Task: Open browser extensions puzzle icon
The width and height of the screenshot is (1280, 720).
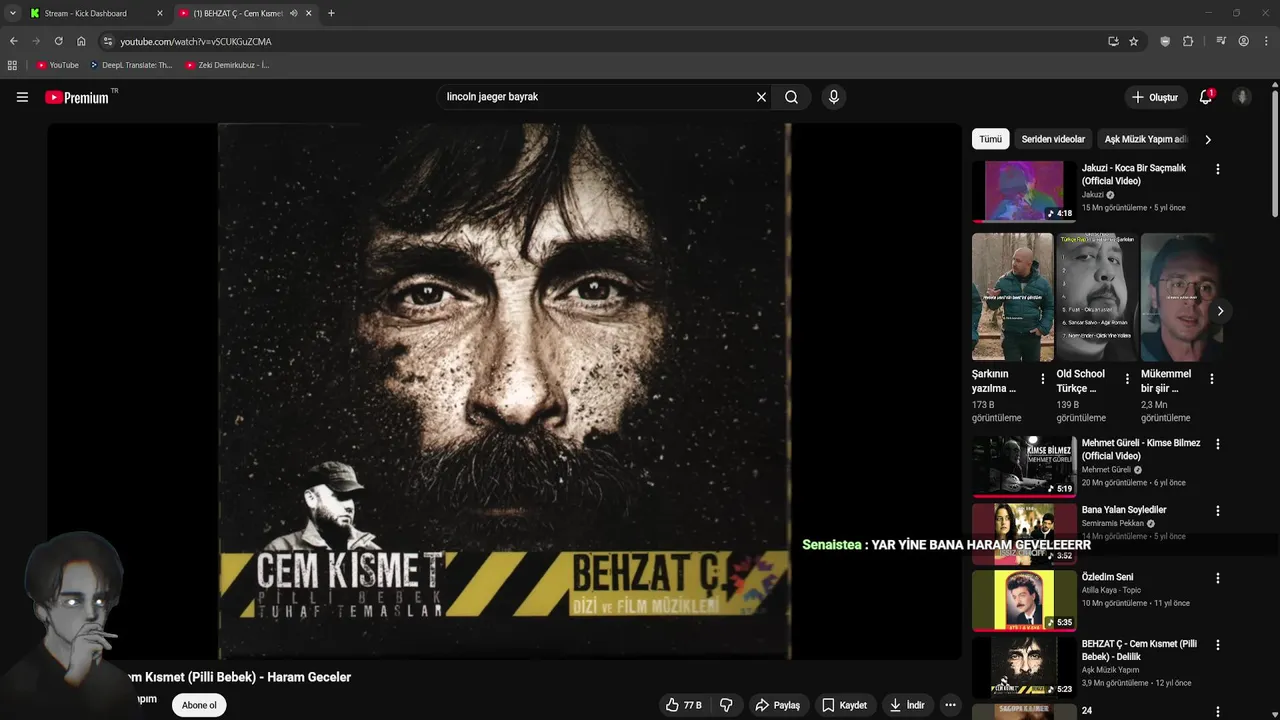Action: (1188, 41)
